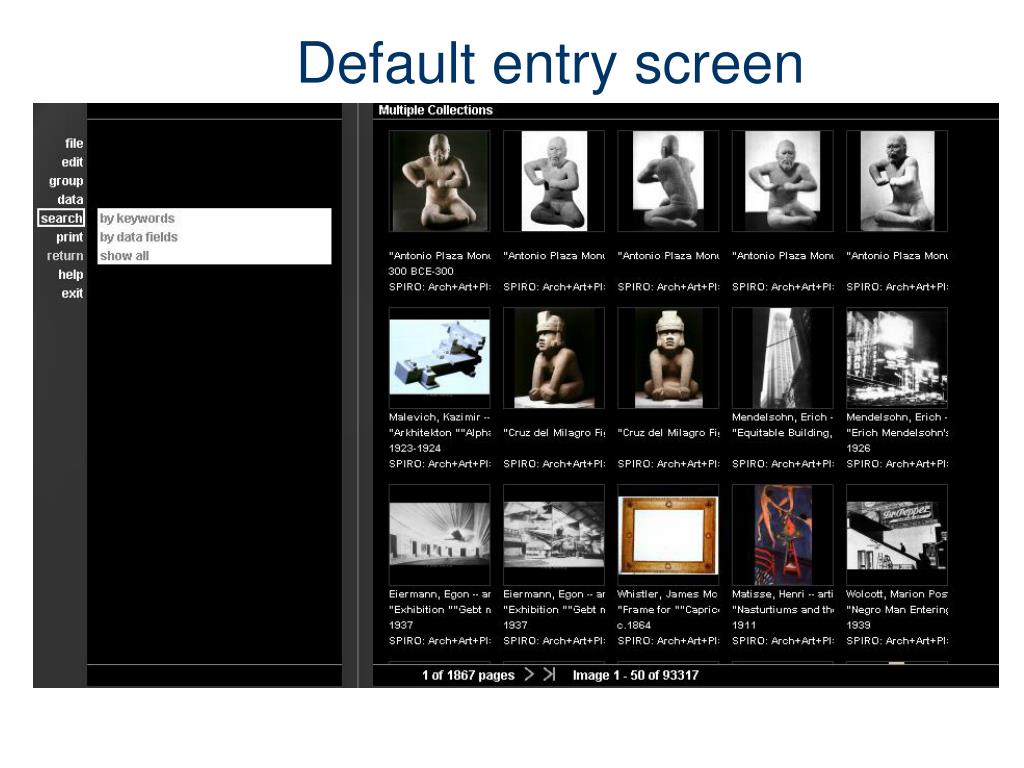Click the 'Whistler, James Mc' caption
The height and width of the screenshot is (768, 1024).
tap(667, 594)
